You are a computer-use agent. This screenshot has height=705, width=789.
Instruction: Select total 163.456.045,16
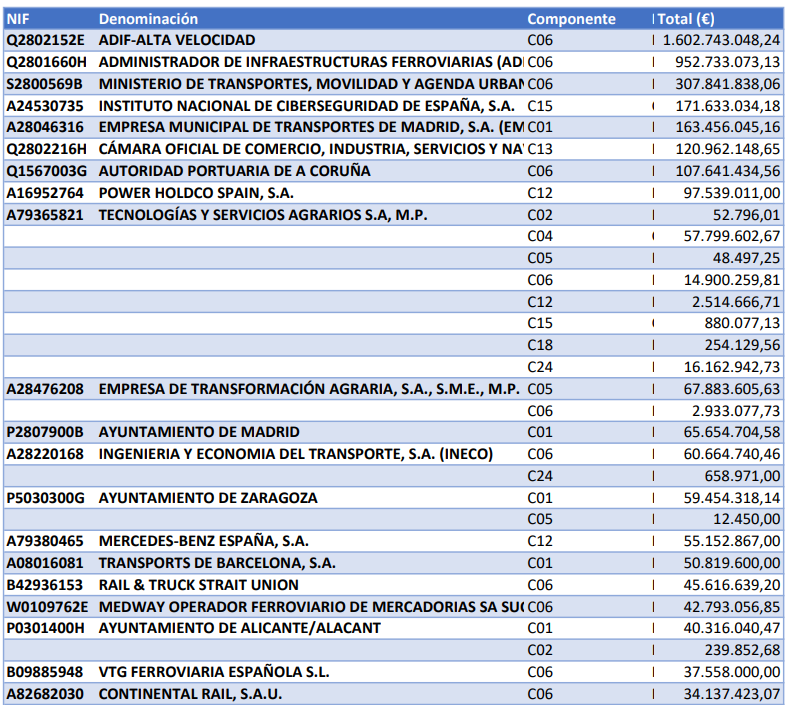728,127
